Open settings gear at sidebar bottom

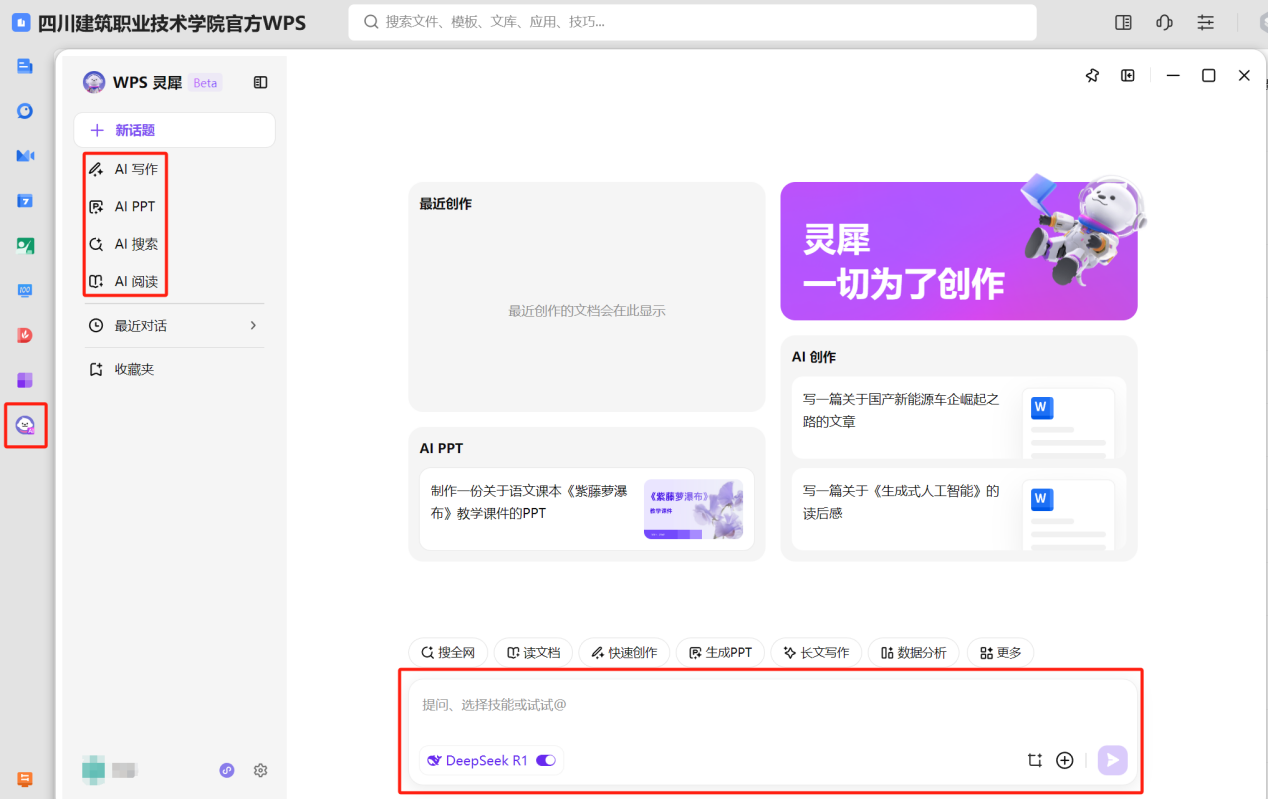click(x=261, y=770)
